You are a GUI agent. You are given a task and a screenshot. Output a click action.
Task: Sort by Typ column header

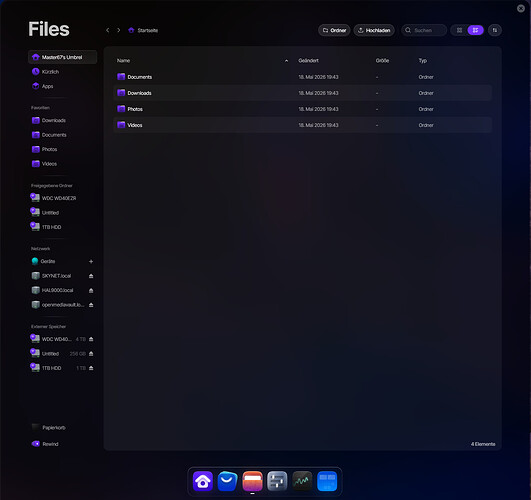tap(423, 61)
